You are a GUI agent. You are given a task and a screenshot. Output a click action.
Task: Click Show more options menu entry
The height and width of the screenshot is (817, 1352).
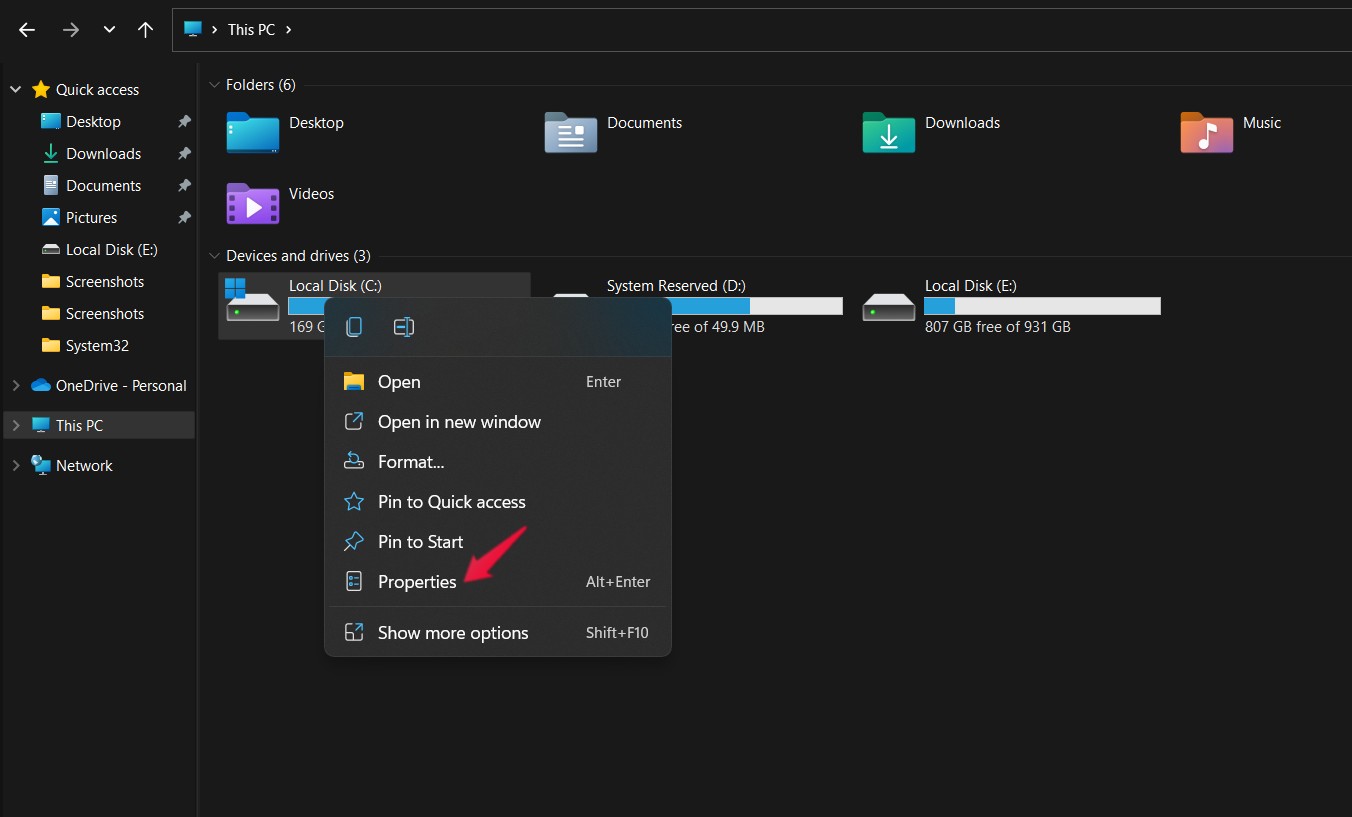coord(452,633)
